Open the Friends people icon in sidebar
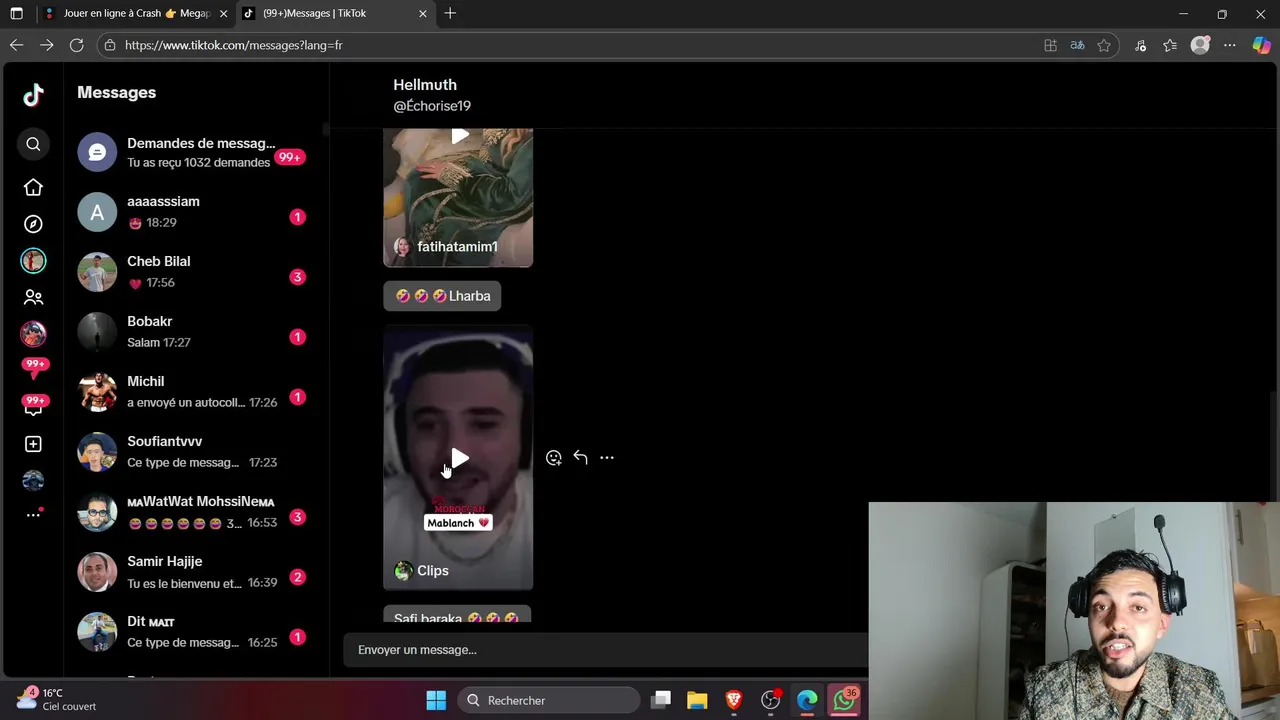The height and width of the screenshot is (720, 1280). point(33,297)
